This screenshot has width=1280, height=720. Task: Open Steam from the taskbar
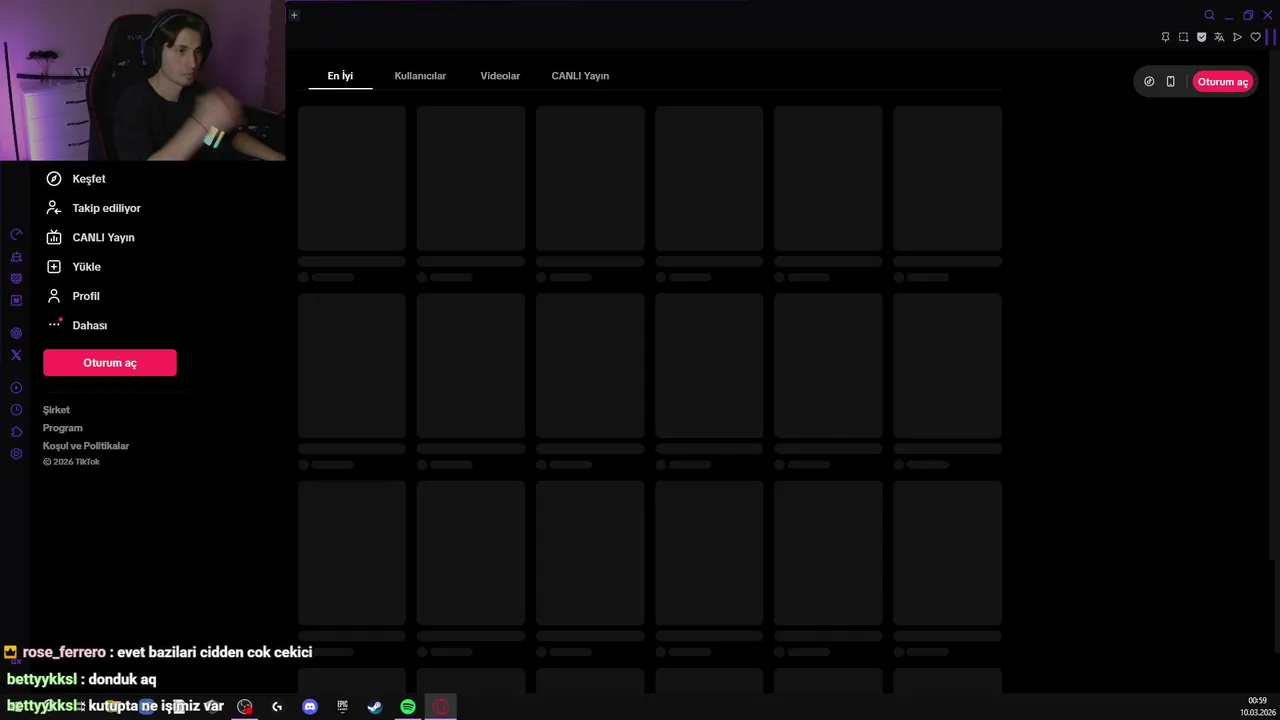pos(375,707)
